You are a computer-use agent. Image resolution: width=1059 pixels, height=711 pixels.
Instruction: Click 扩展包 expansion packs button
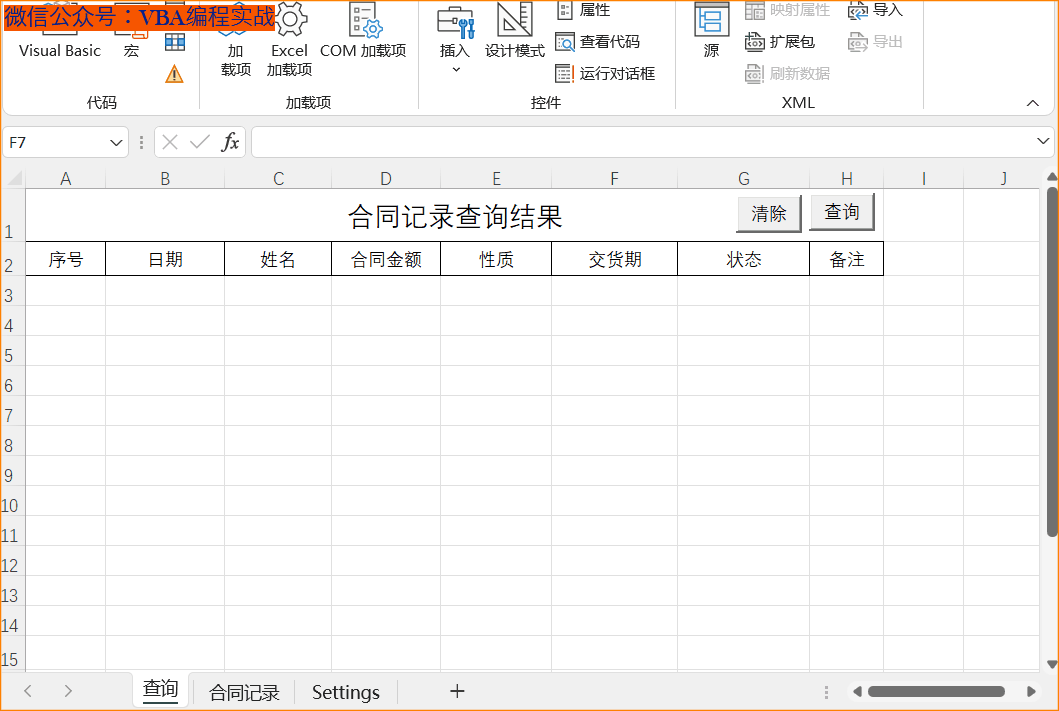tap(780, 42)
